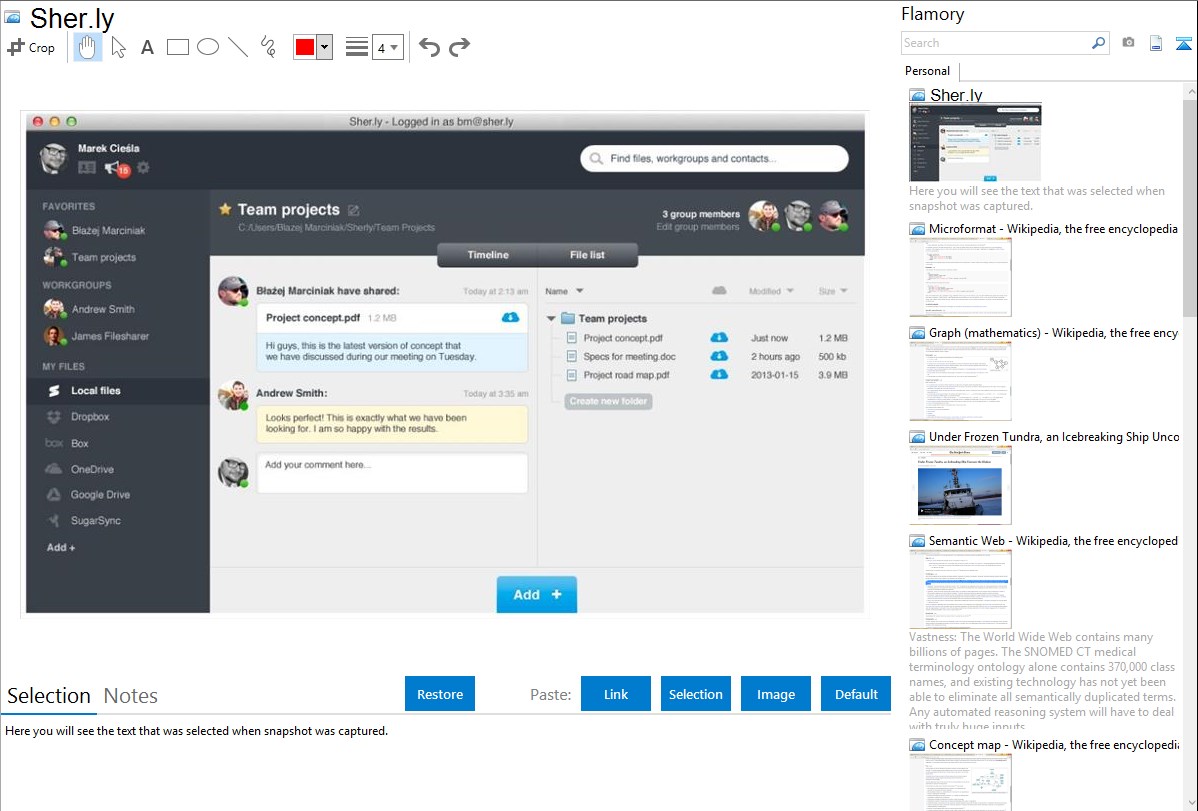This screenshot has width=1198, height=811.
Task: Open the Under Frozen Tundra snapshot
Action: tap(960, 485)
